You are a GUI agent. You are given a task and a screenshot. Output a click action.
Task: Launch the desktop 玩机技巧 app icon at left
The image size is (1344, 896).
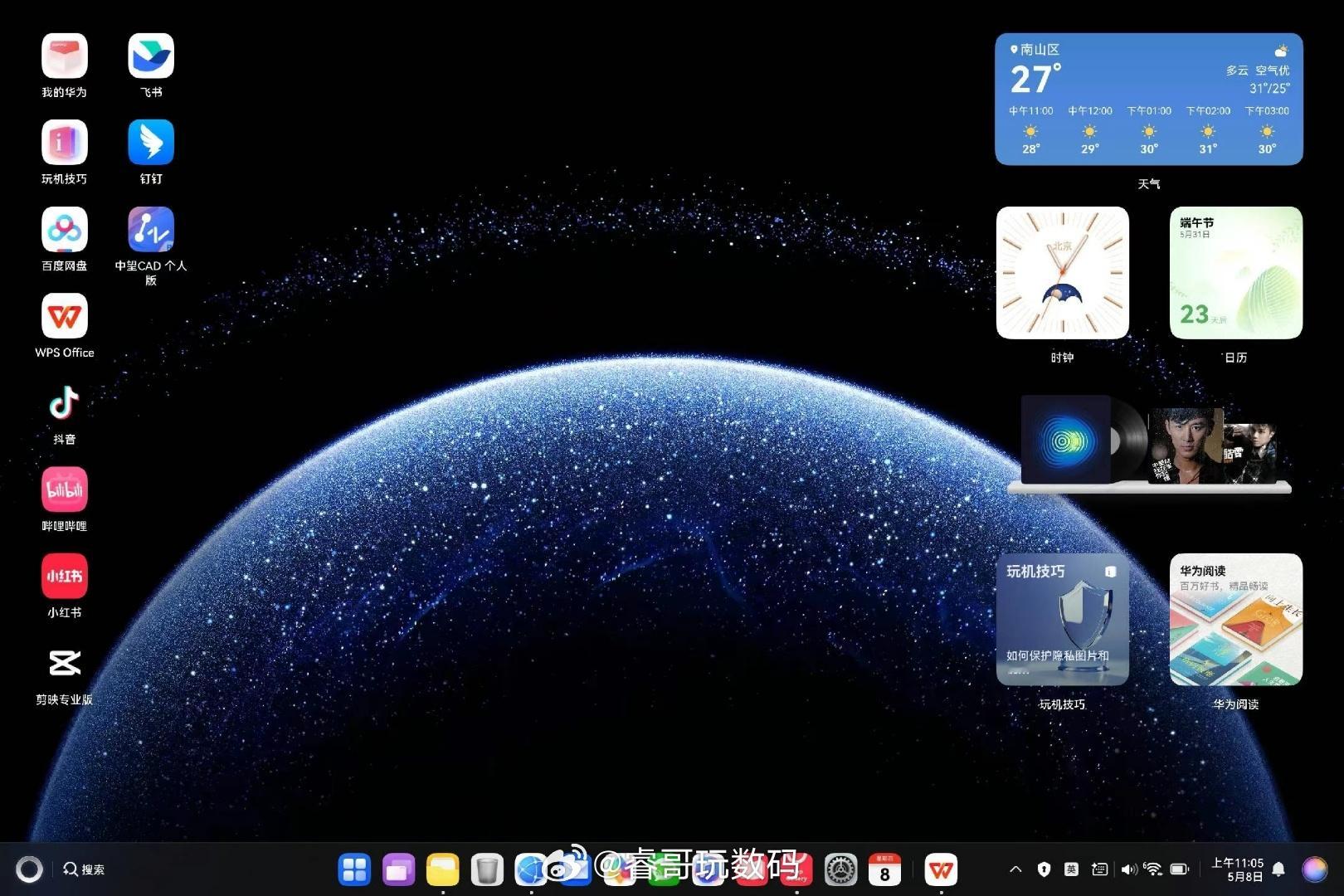tap(65, 143)
